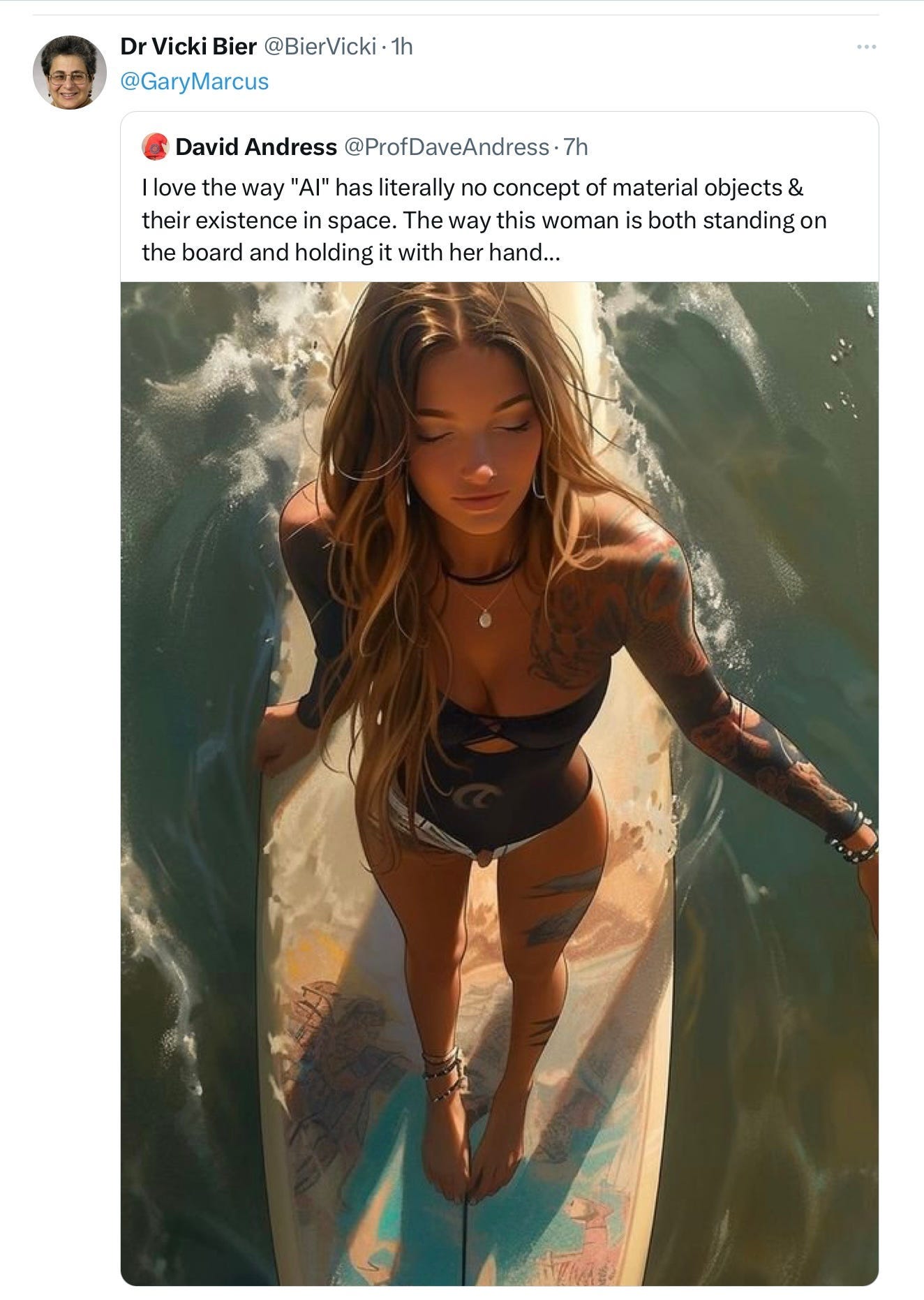Click the pendant necklace in the image

click(x=485, y=617)
